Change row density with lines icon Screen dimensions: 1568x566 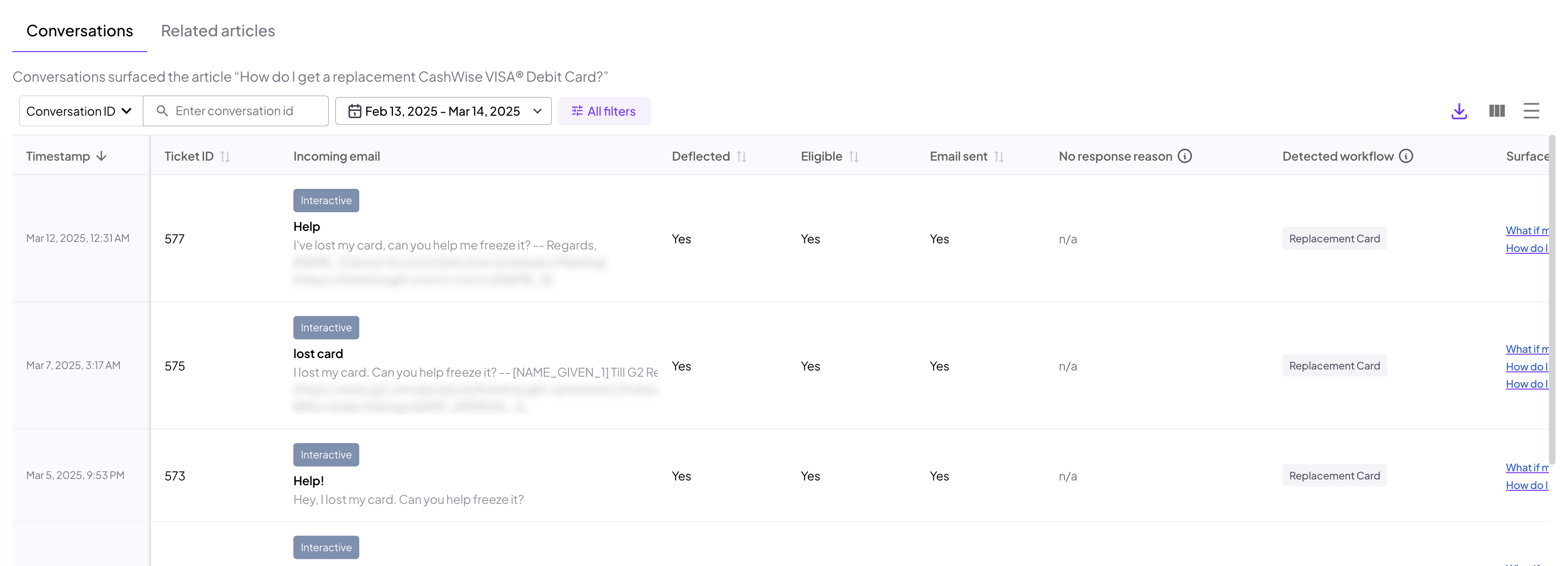(x=1531, y=111)
